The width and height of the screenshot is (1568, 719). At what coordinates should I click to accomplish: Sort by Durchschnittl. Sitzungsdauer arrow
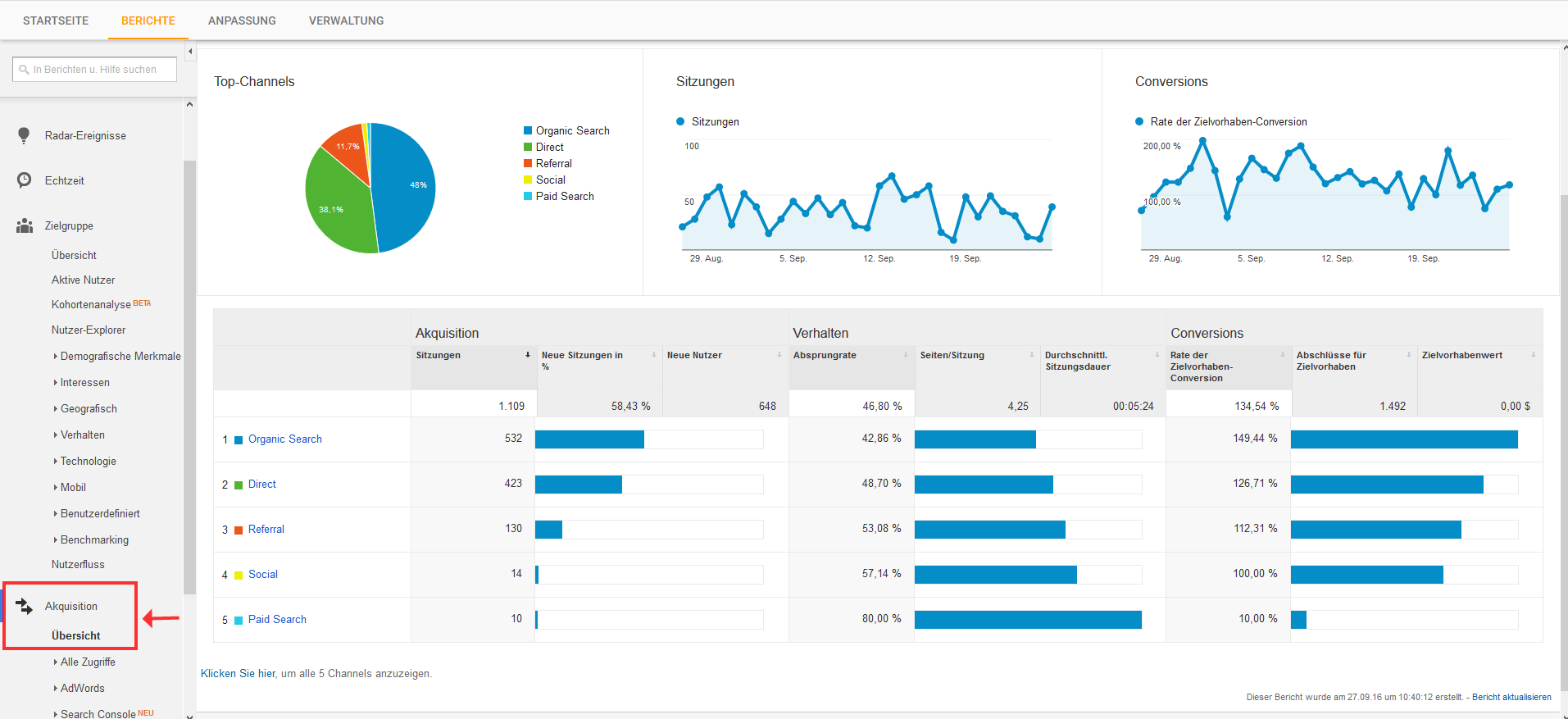click(x=1157, y=355)
